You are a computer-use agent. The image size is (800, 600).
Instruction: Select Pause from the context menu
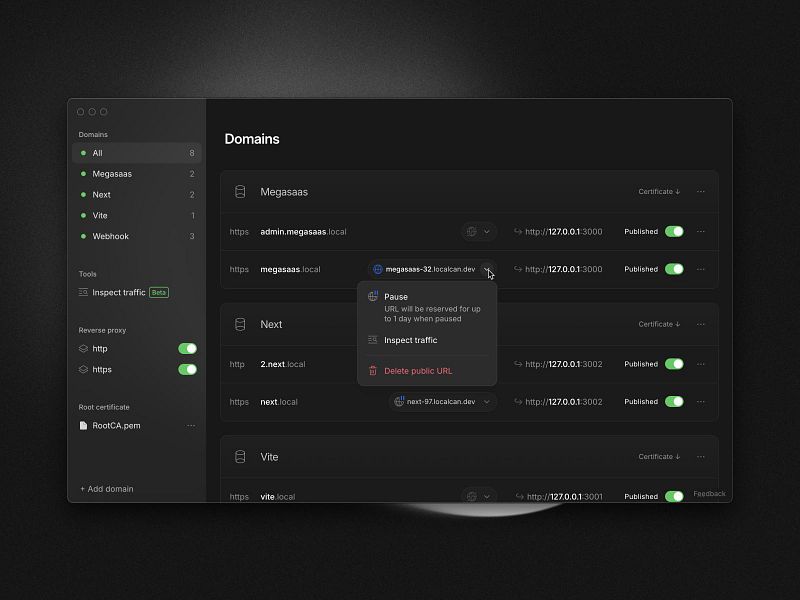click(x=396, y=296)
